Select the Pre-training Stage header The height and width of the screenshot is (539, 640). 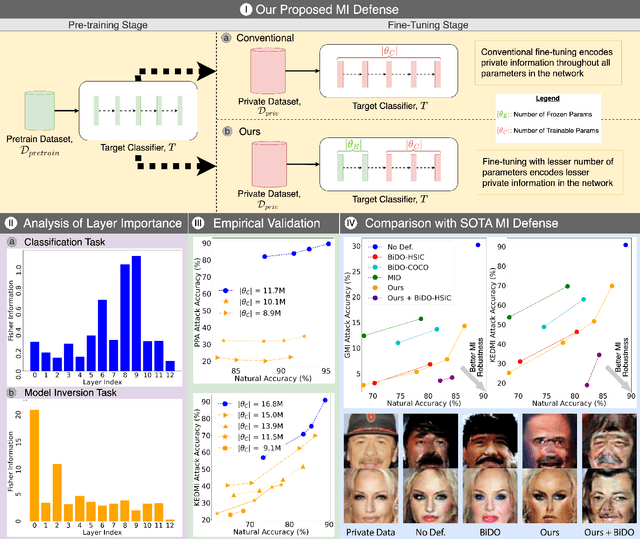[x=109, y=29]
